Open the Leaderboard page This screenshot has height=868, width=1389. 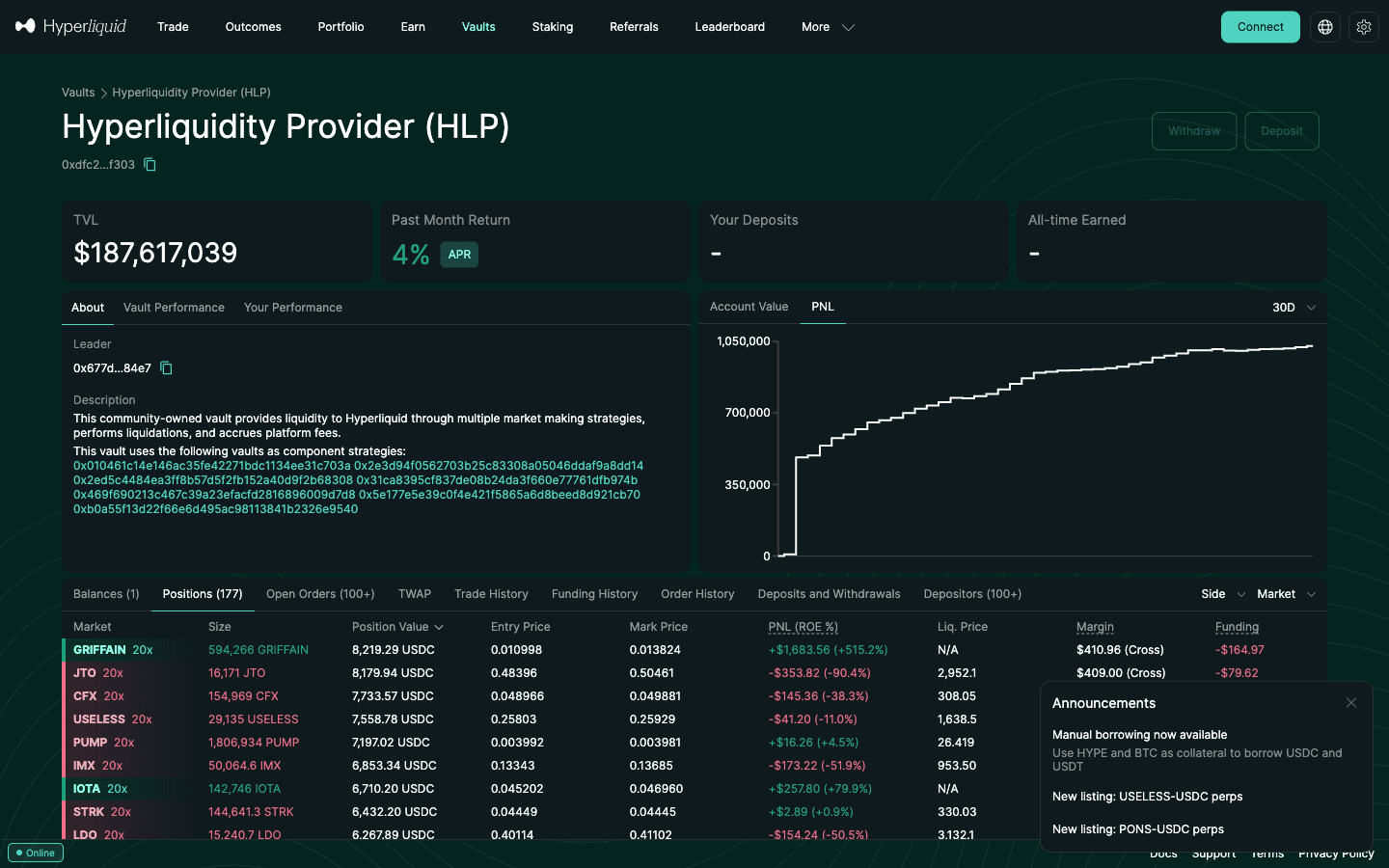pyautogui.click(x=730, y=27)
